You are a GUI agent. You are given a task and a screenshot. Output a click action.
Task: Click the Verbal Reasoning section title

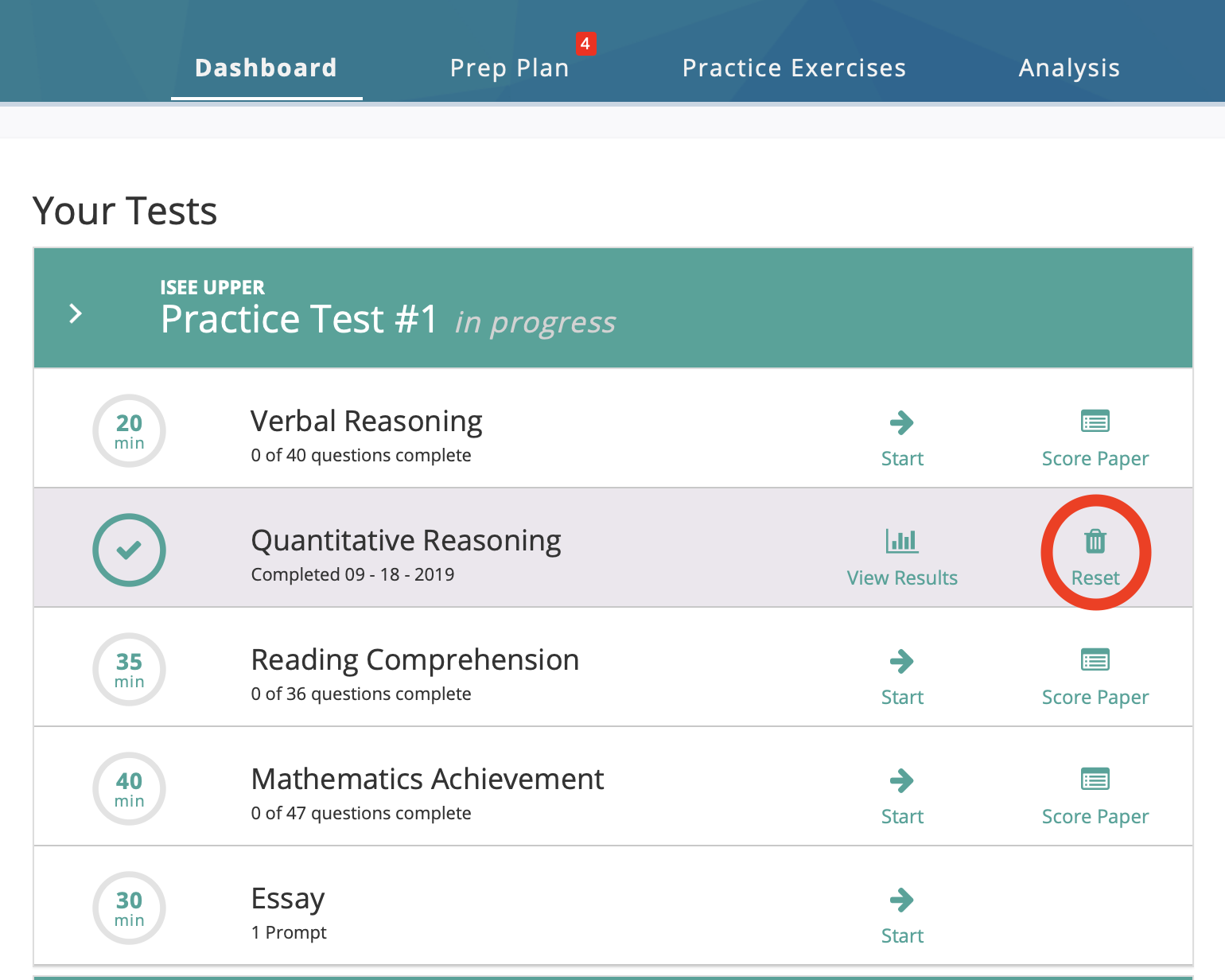tap(366, 422)
